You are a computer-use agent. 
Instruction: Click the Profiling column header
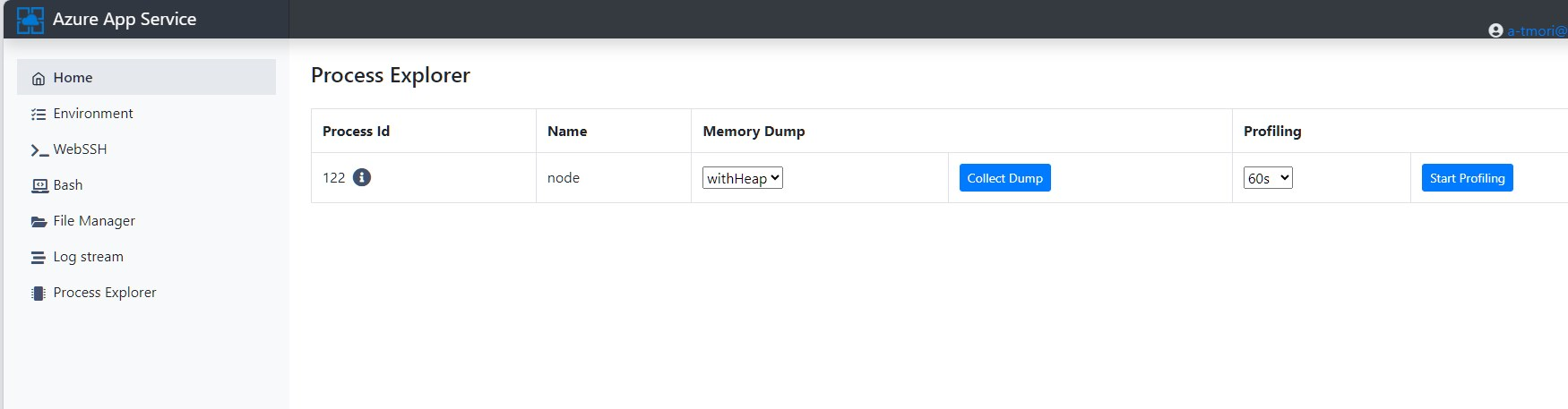click(1272, 132)
